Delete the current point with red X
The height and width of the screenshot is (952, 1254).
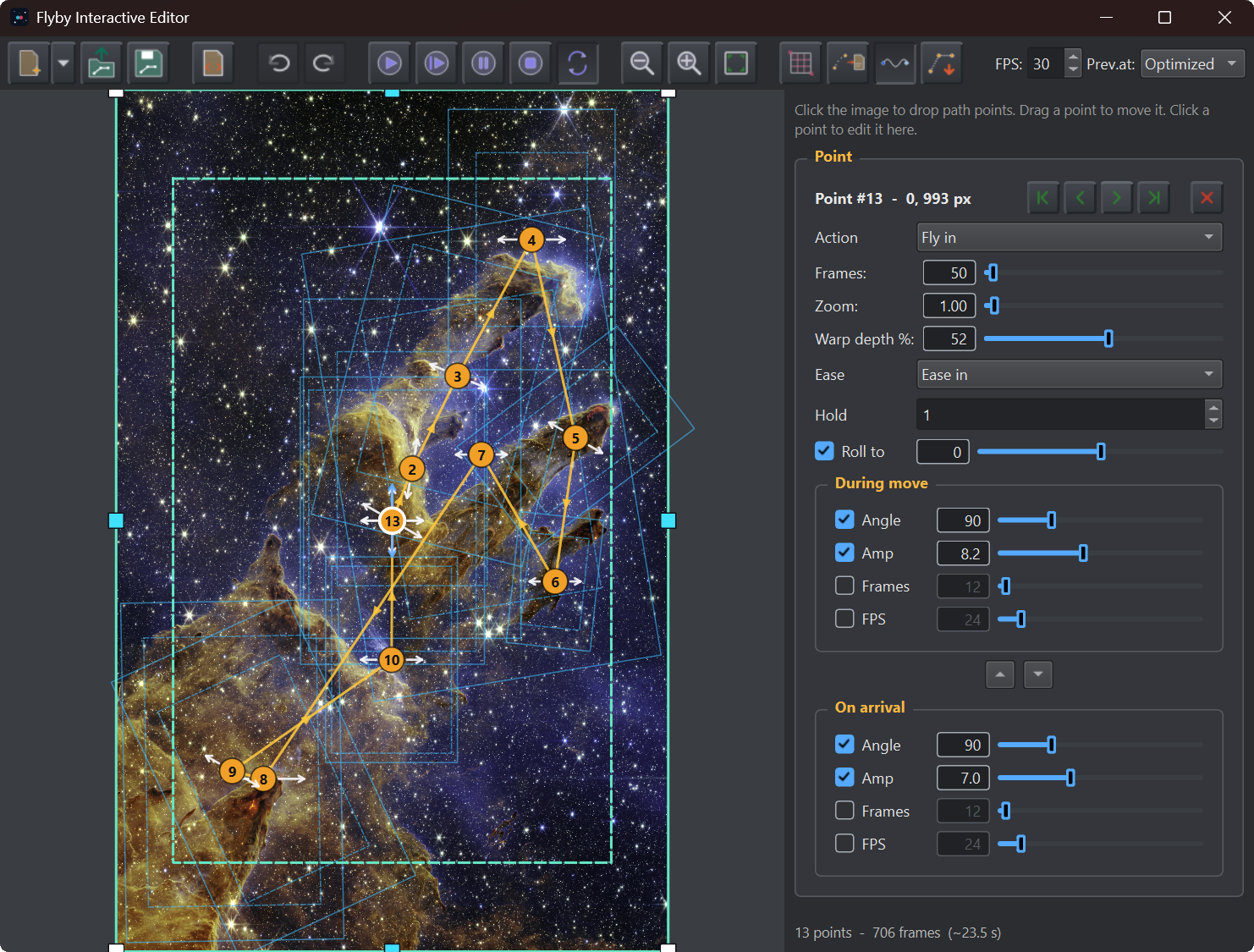point(1207,198)
